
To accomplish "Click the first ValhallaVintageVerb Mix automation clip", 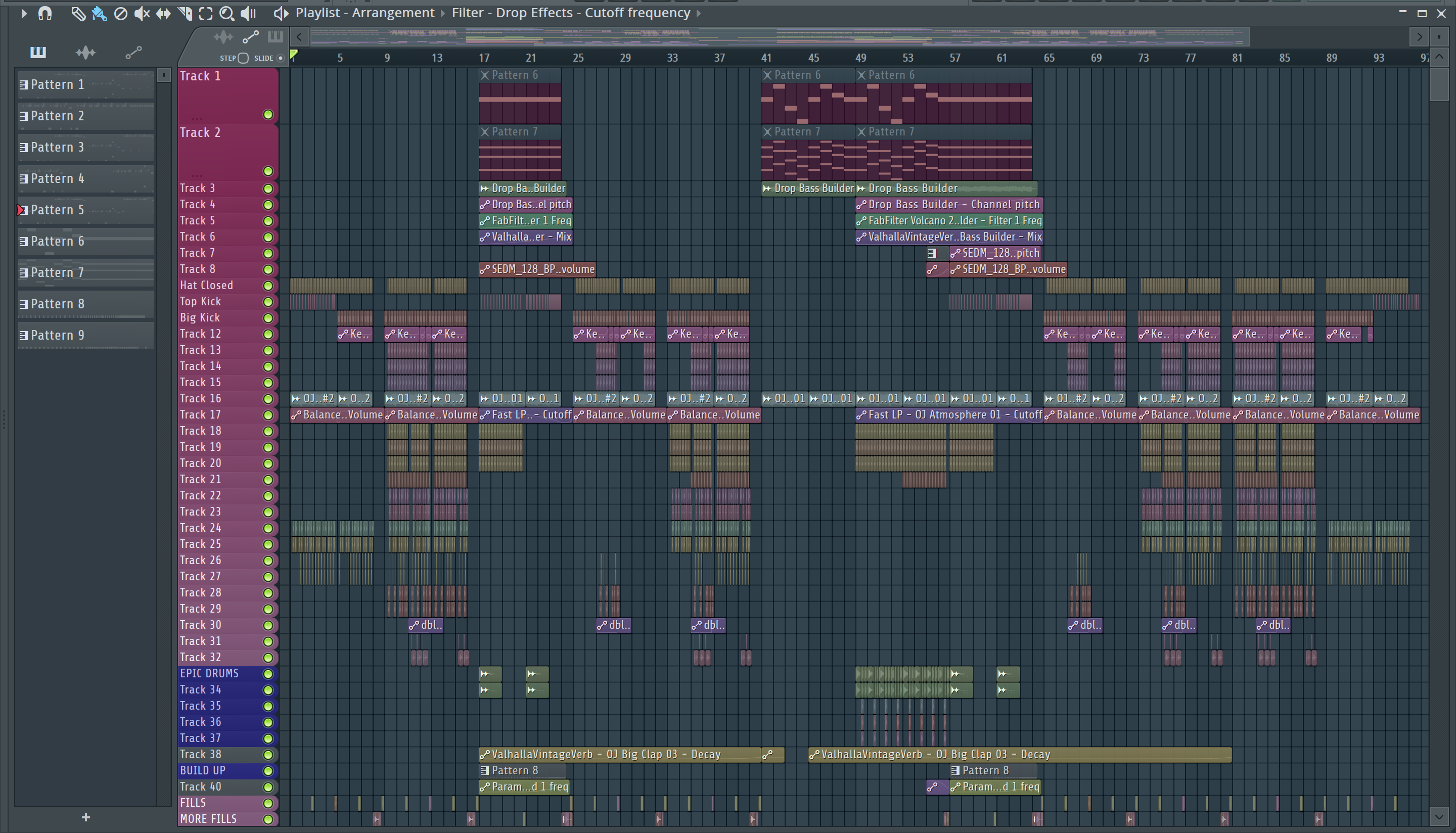I will coord(526,237).
